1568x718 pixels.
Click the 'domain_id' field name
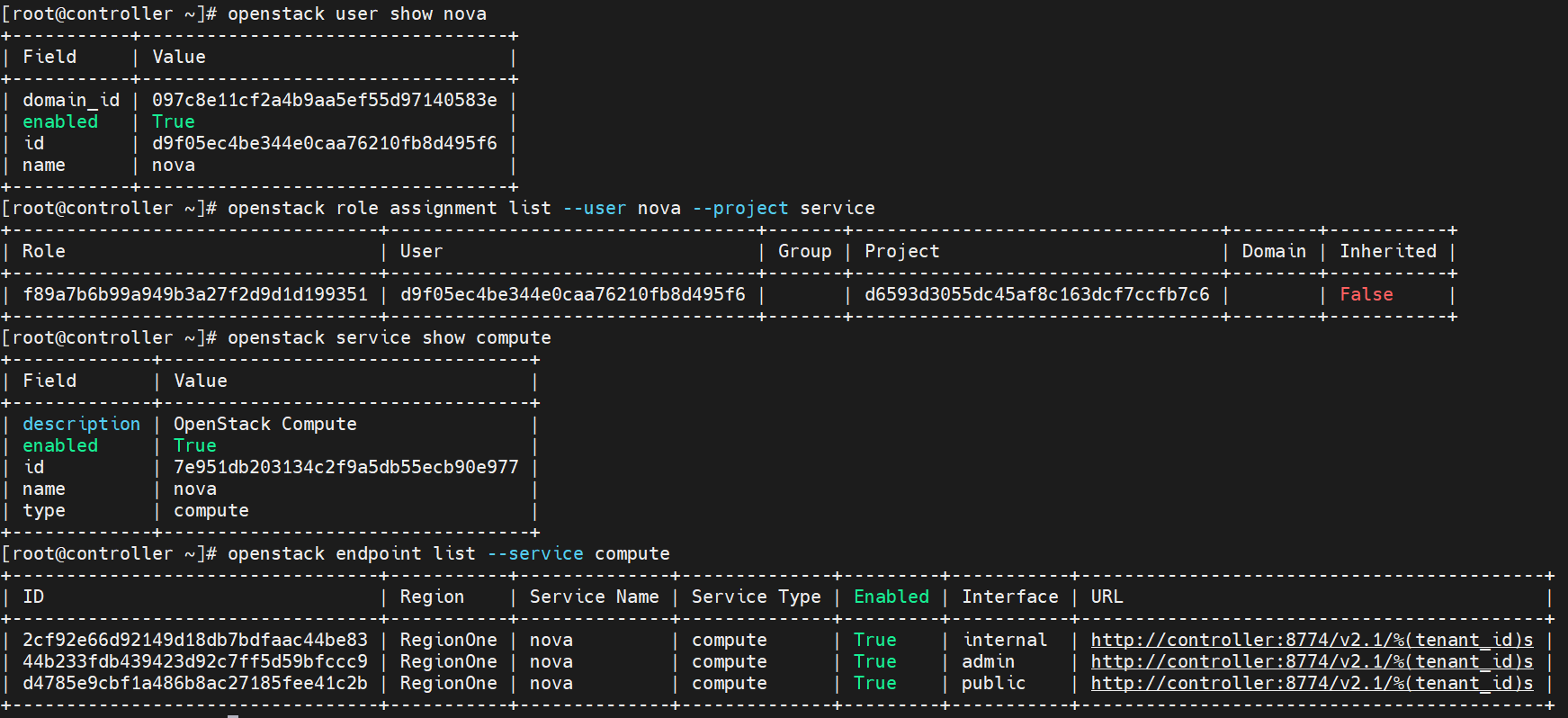pos(71,100)
